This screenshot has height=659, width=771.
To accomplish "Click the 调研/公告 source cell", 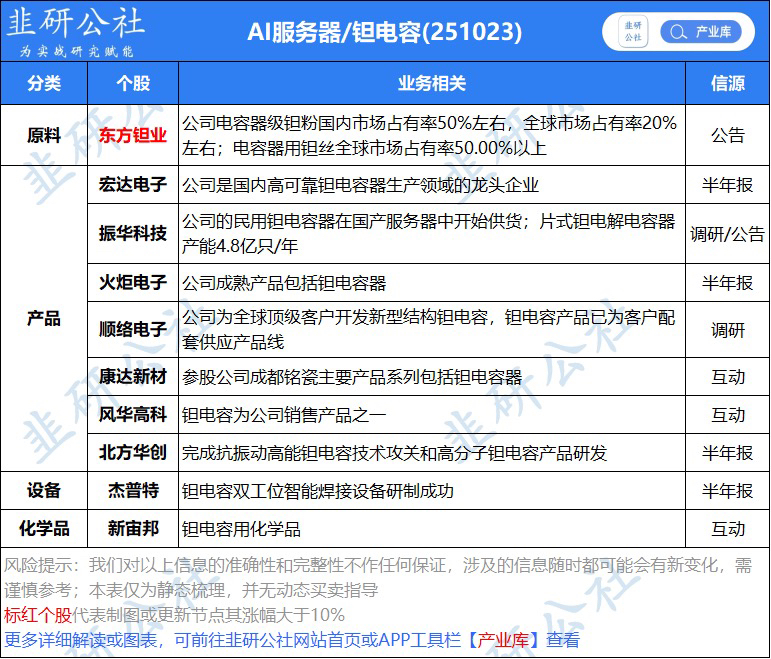I will 728,234.
